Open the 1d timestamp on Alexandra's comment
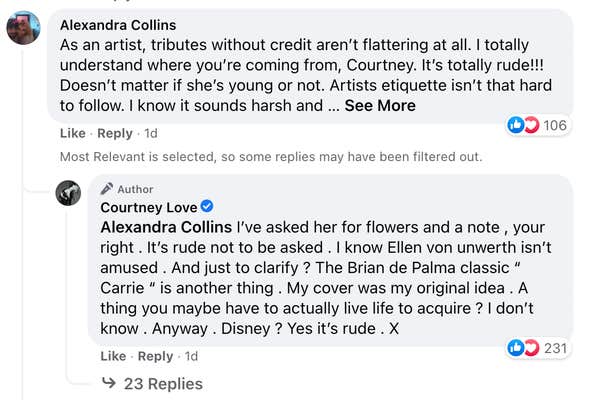 (x=150, y=133)
